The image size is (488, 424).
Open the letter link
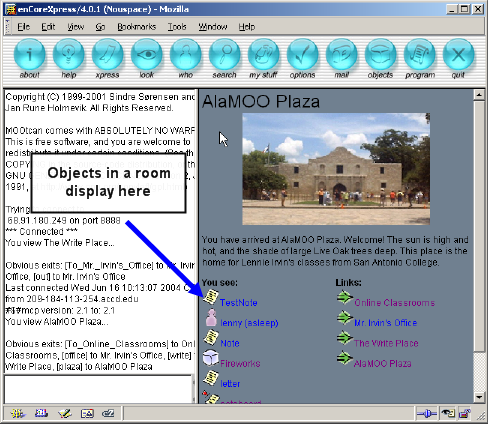230,384
